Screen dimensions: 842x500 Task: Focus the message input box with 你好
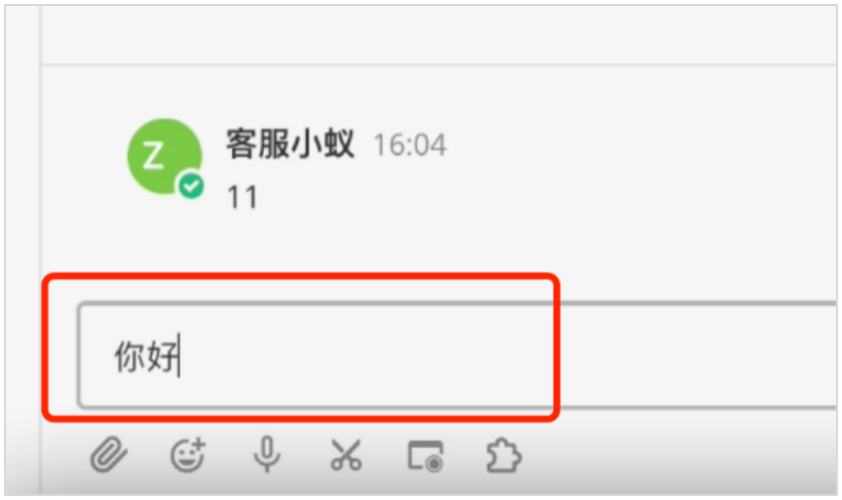pos(456,355)
